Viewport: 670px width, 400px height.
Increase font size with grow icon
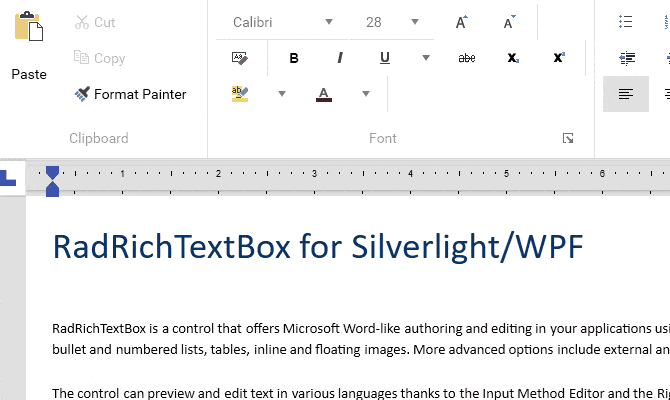tap(461, 22)
